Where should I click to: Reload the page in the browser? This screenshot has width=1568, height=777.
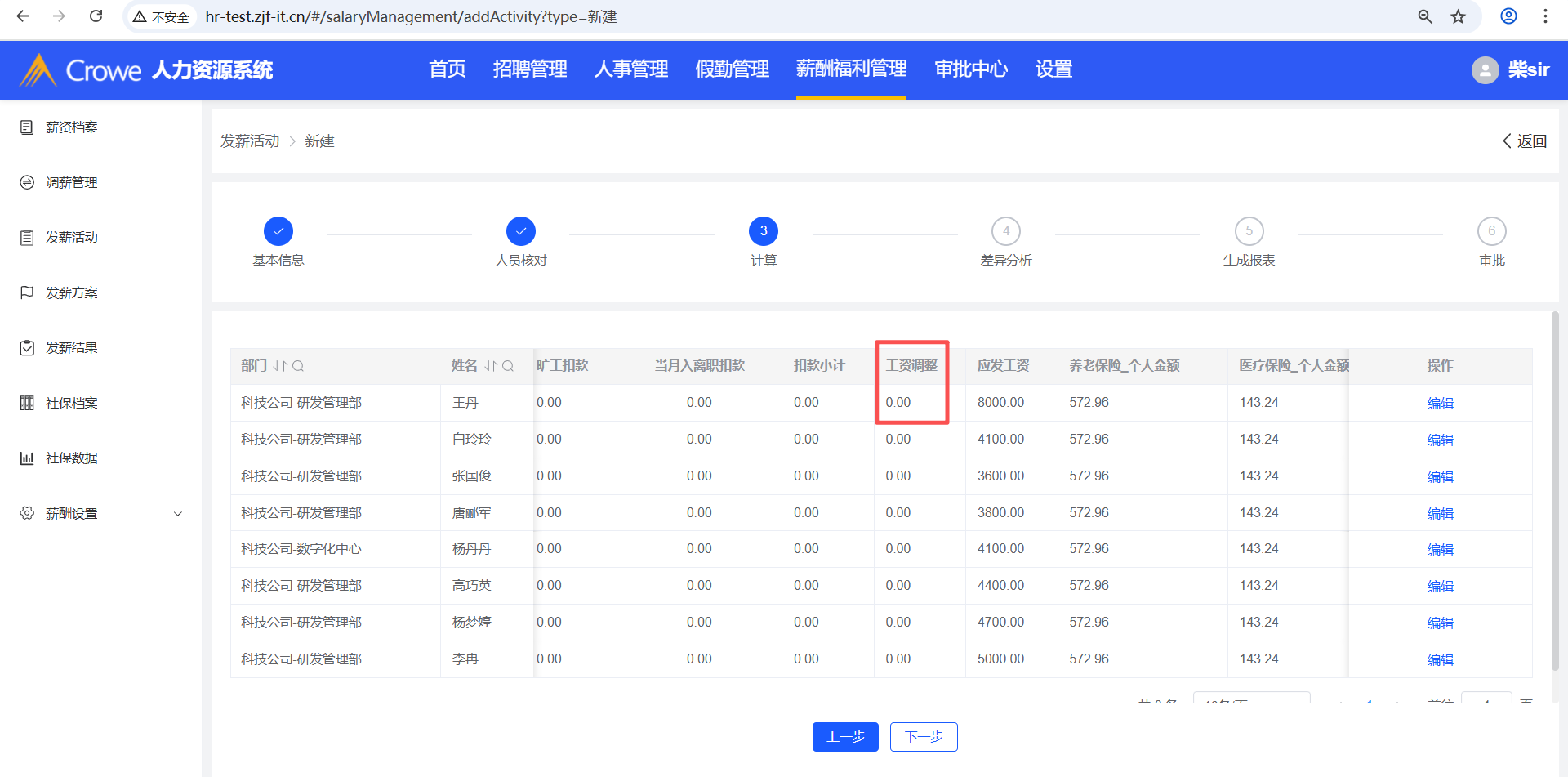click(x=96, y=16)
